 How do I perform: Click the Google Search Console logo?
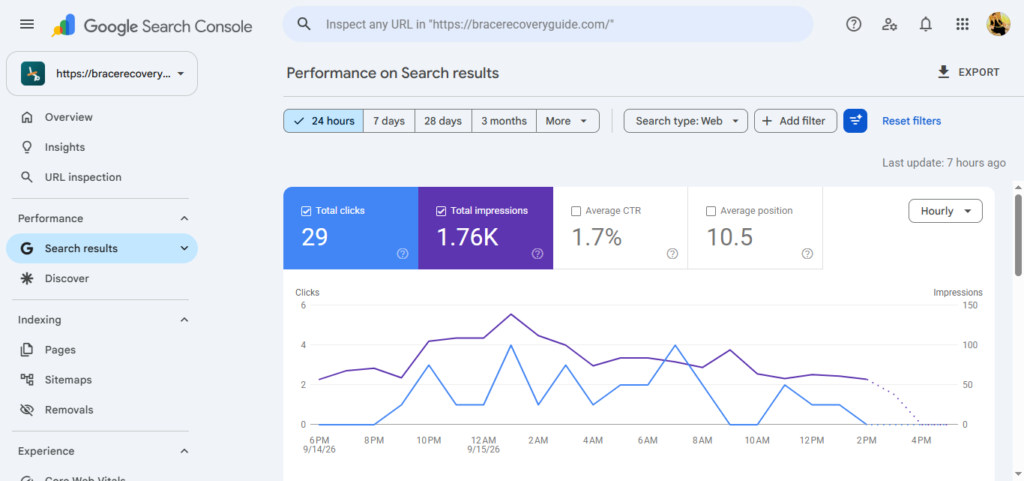tap(152, 25)
